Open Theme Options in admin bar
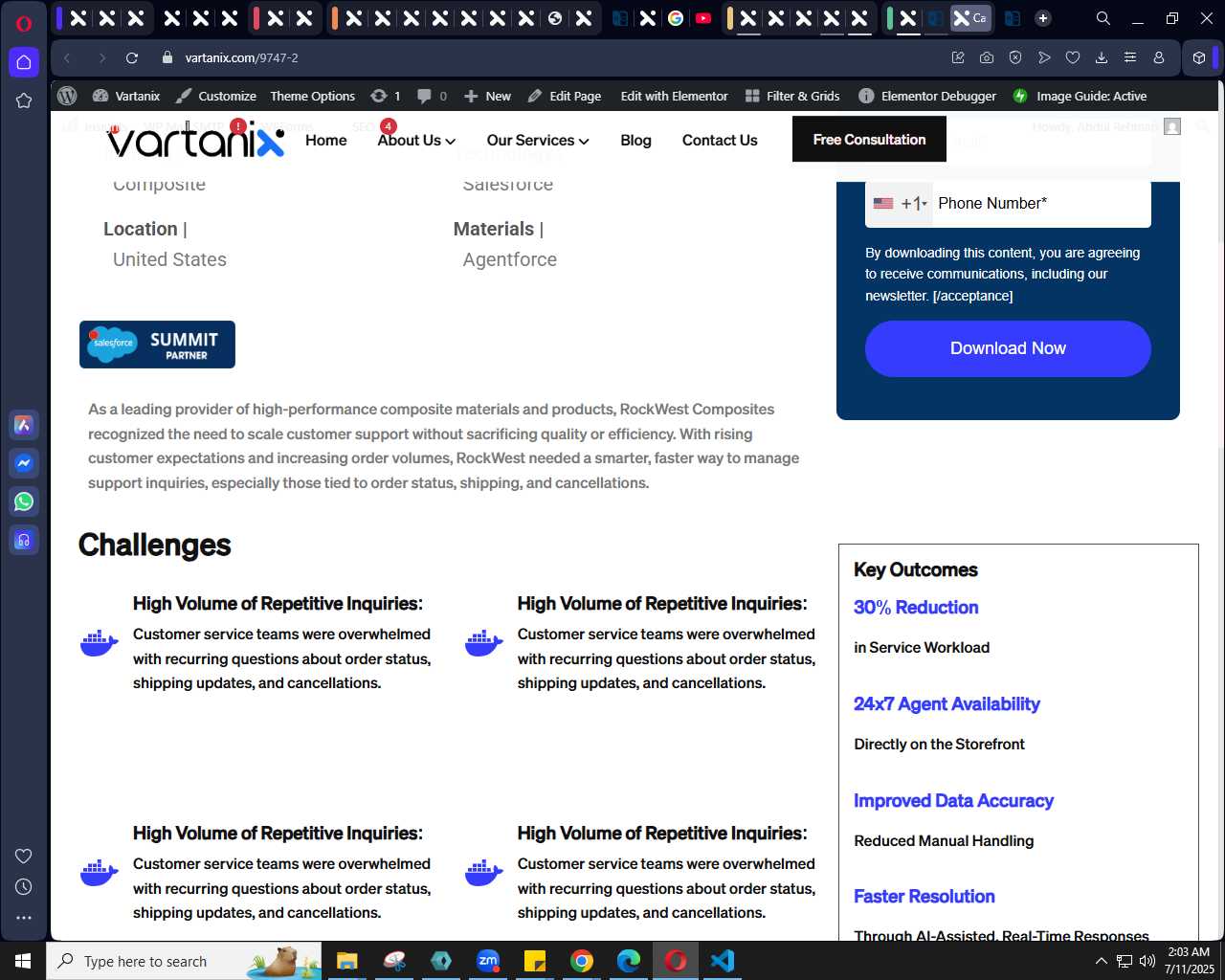1225x980 pixels. pos(312,96)
